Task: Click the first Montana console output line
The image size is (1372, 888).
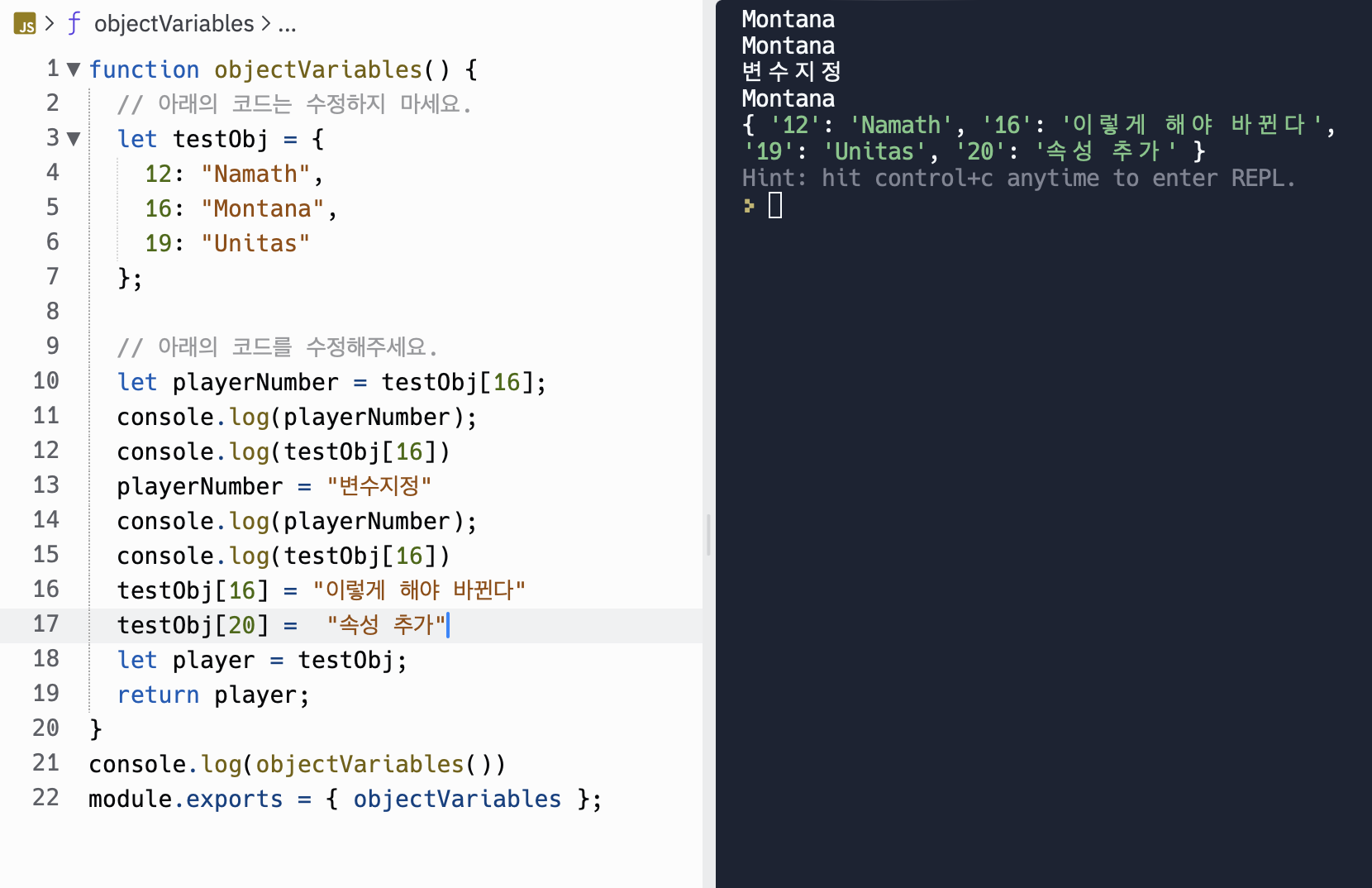Action: click(x=787, y=18)
